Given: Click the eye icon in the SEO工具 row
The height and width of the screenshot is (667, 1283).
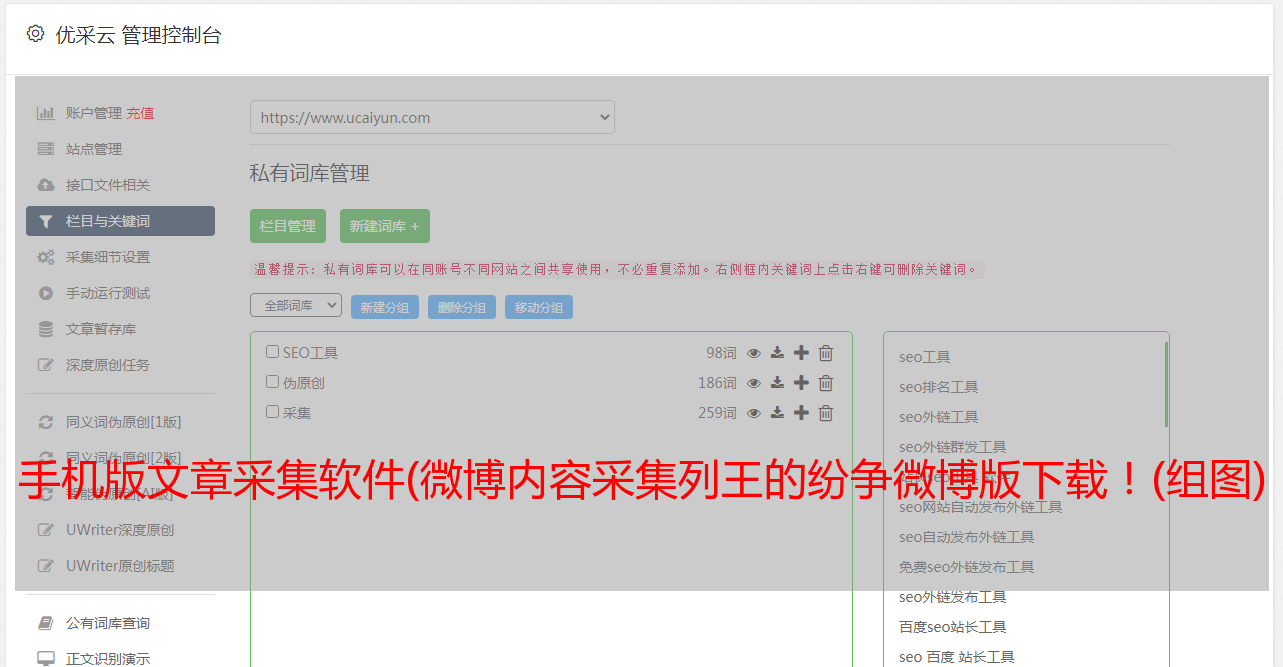Looking at the screenshot, I should coord(754,353).
